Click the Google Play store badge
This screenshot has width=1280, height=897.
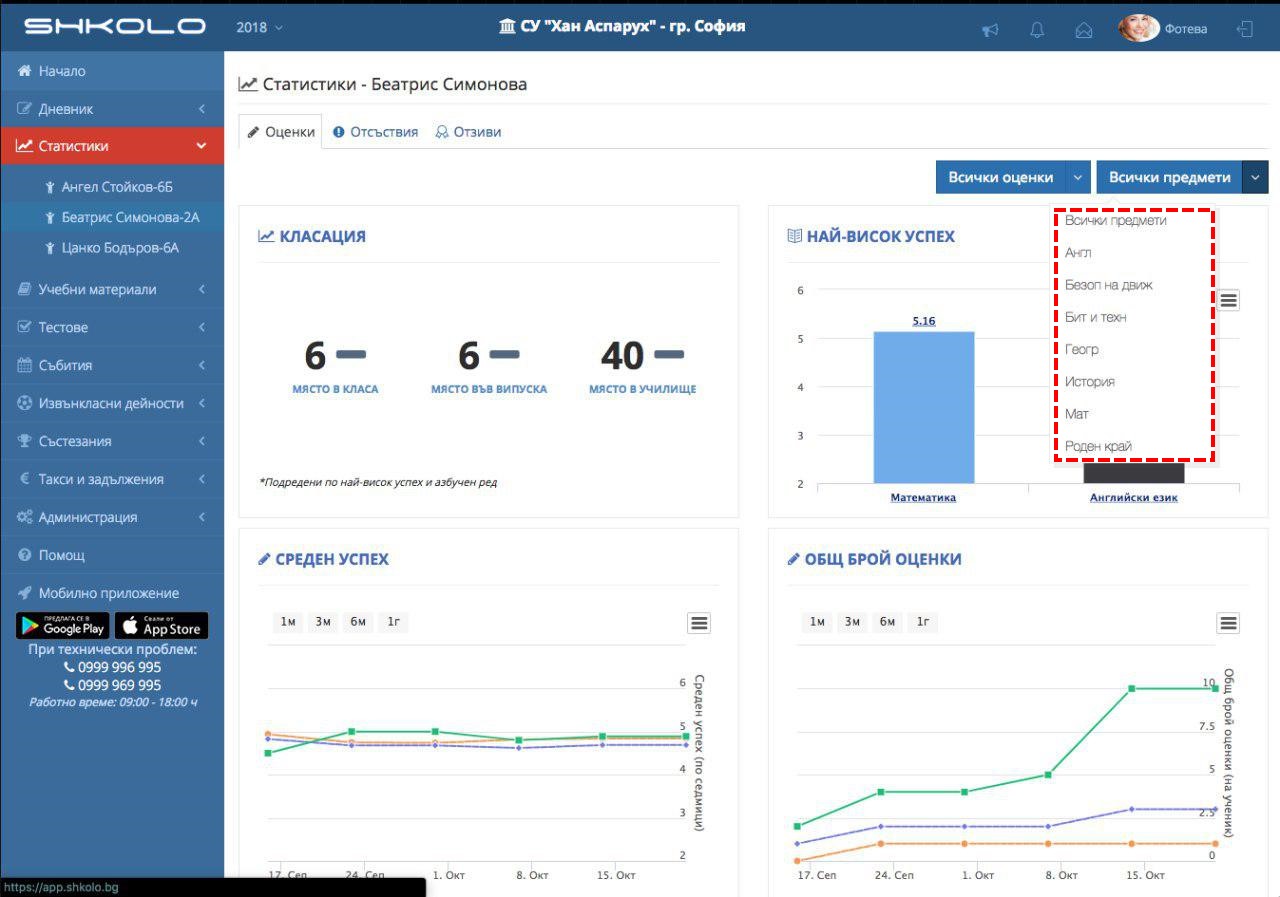tap(62, 626)
